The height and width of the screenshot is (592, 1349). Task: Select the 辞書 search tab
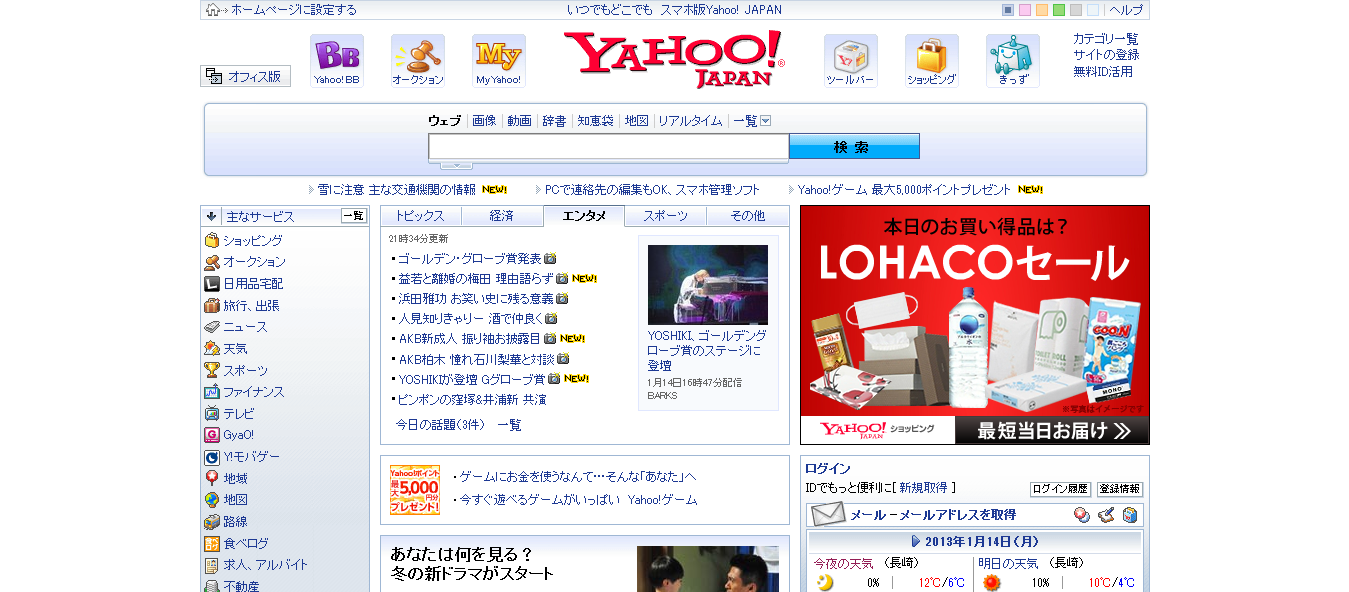554,121
